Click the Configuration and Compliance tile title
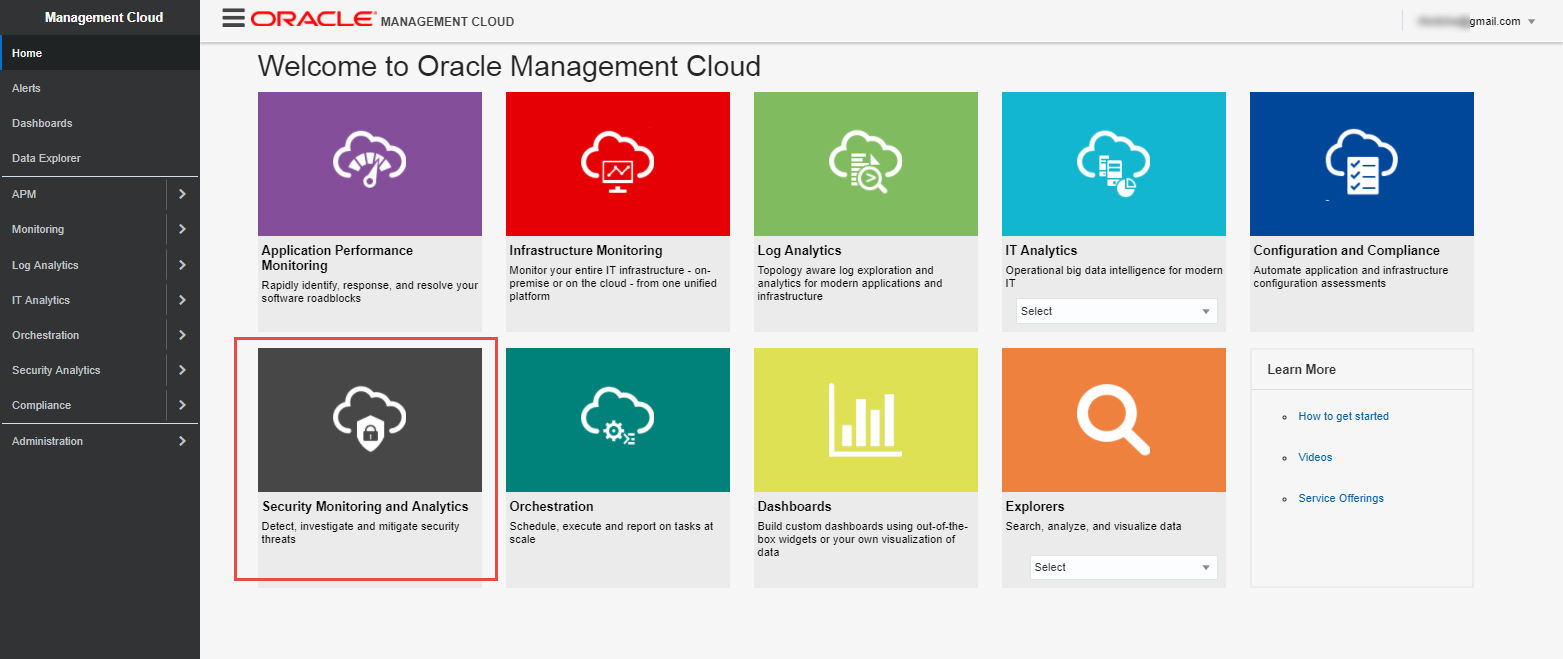Viewport: 1563px width, 659px height. pyautogui.click(x=1346, y=250)
